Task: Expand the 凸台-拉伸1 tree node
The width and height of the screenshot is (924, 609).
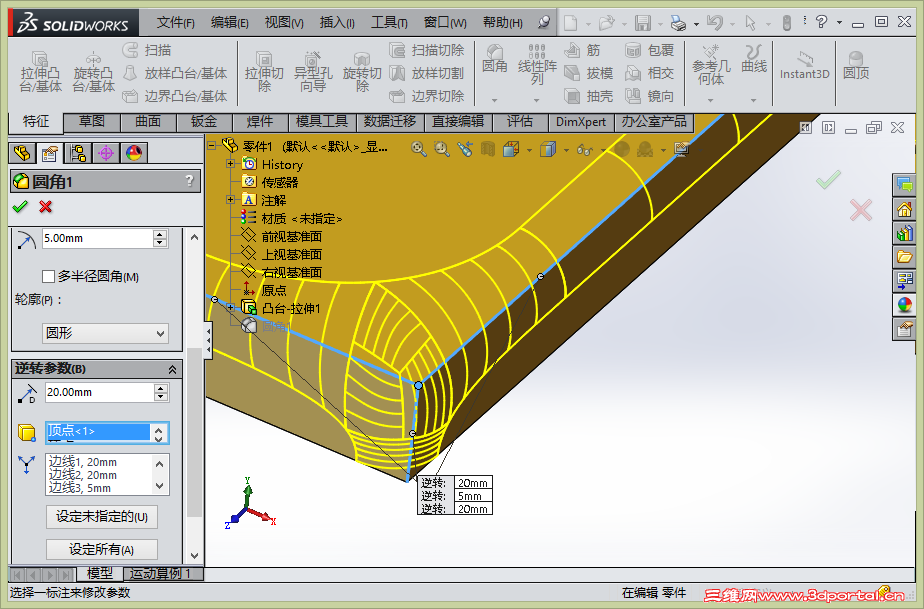Action: [230, 307]
